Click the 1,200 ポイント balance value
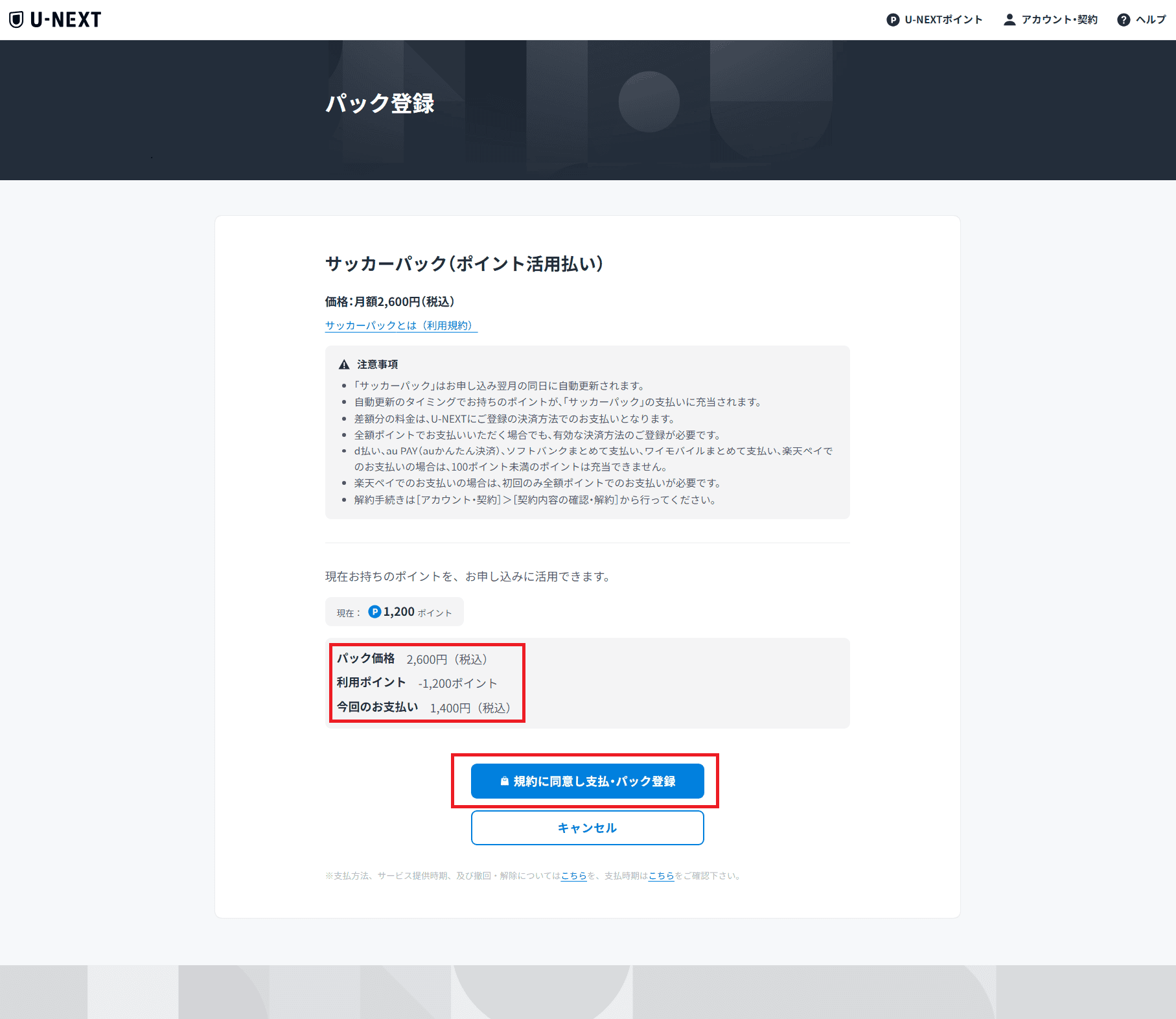The height and width of the screenshot is (1019, 1176). coord(399,612)
